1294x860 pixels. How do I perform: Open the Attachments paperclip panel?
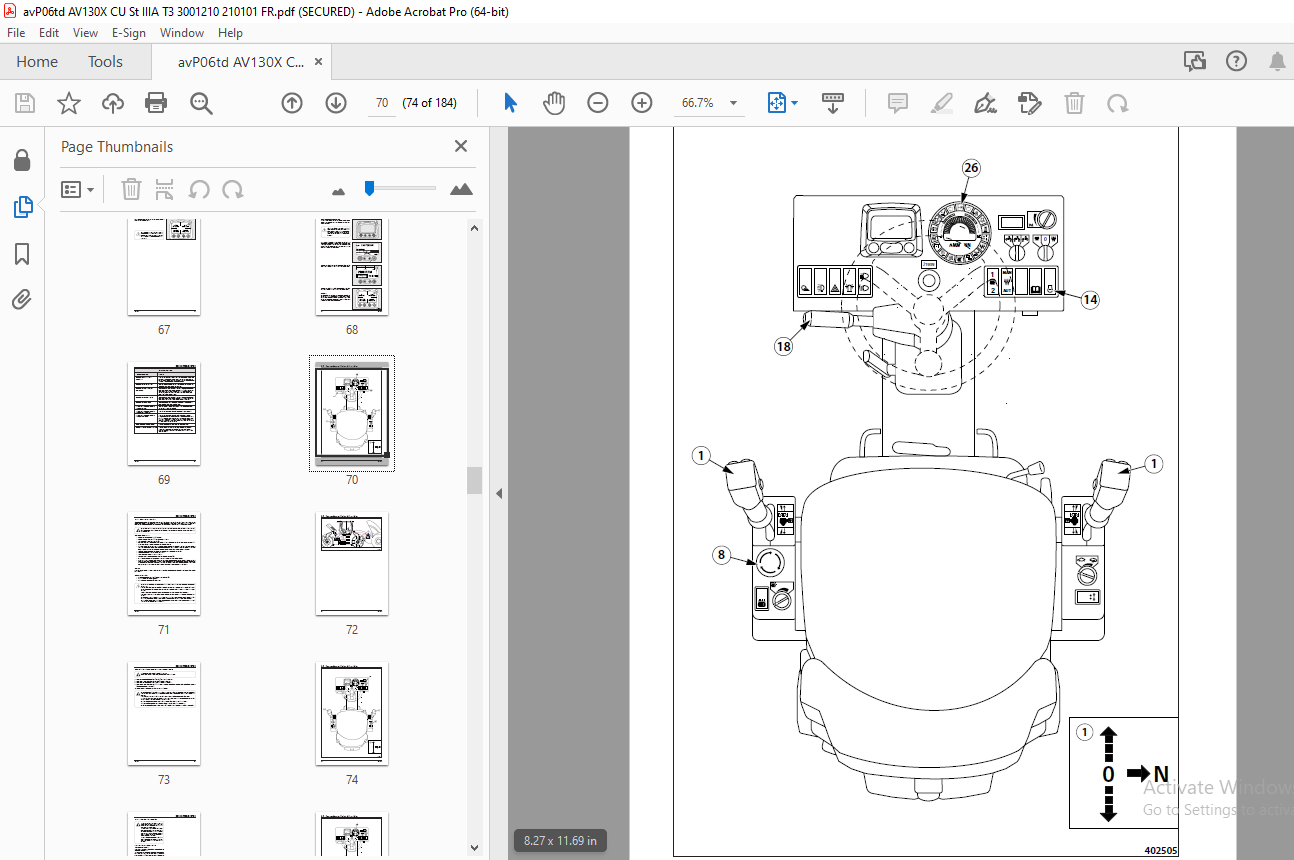coord(22,299)
